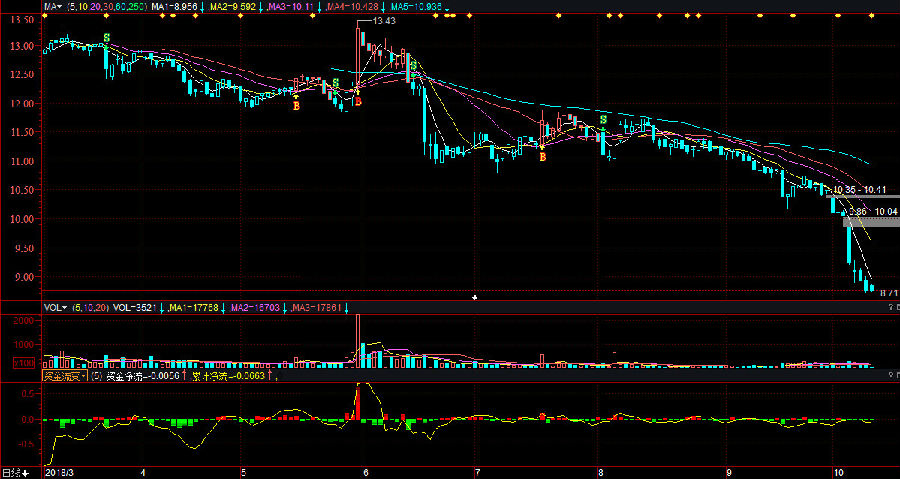The height and width of the screenshot is (479, 900).
Task: Click the rightmost green S sell signal
Action: coord(603,119)
